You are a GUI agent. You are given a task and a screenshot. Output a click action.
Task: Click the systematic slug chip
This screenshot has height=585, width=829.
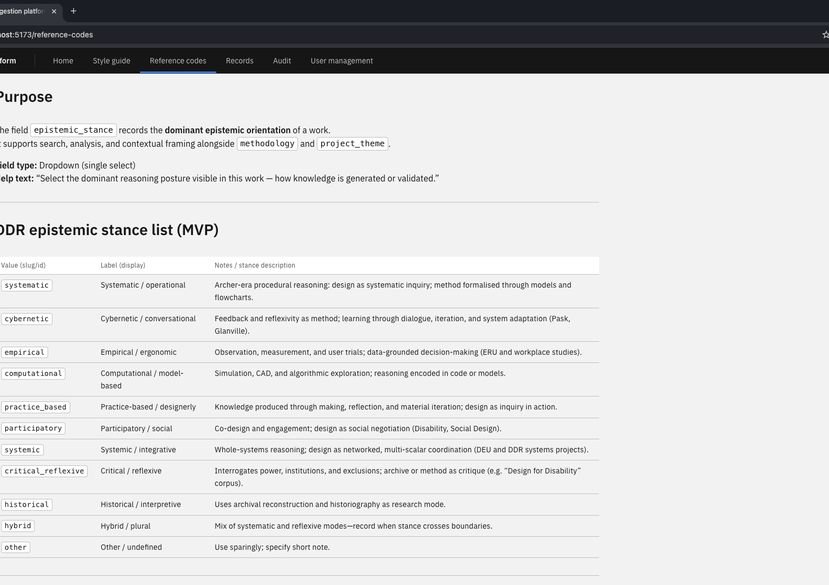pyautogui.click(x=26, y=285)
